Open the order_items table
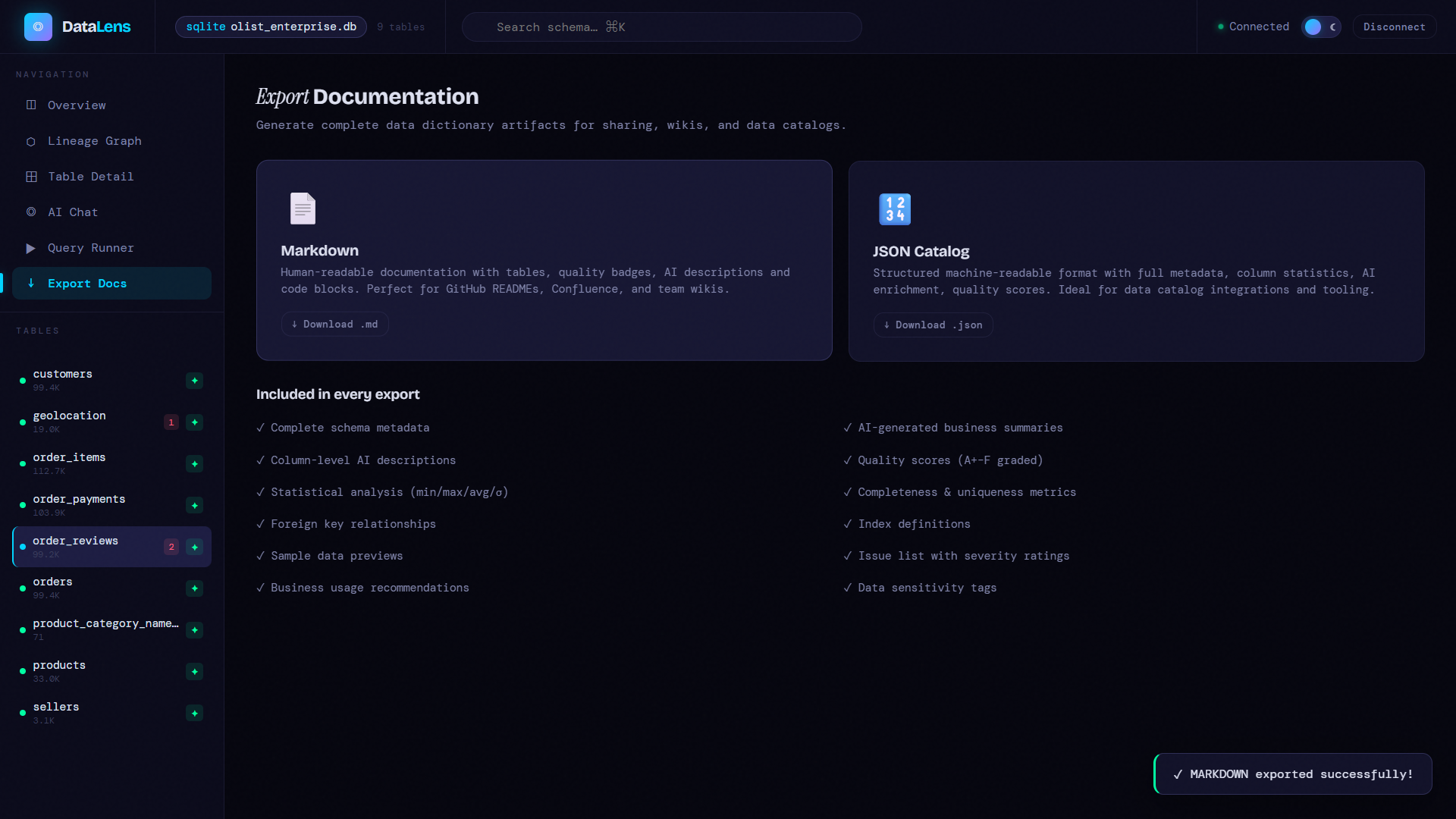Viewport: 1456px width, 819px height. click(x=111, y=464)
